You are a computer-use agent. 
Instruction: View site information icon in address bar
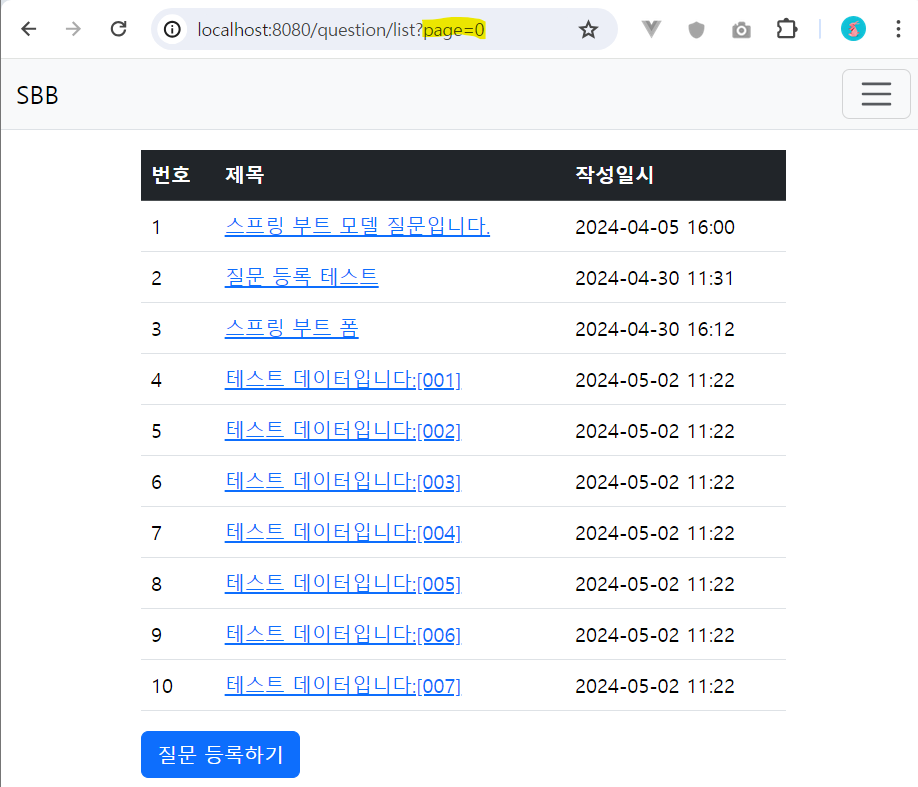coord(172,29)
